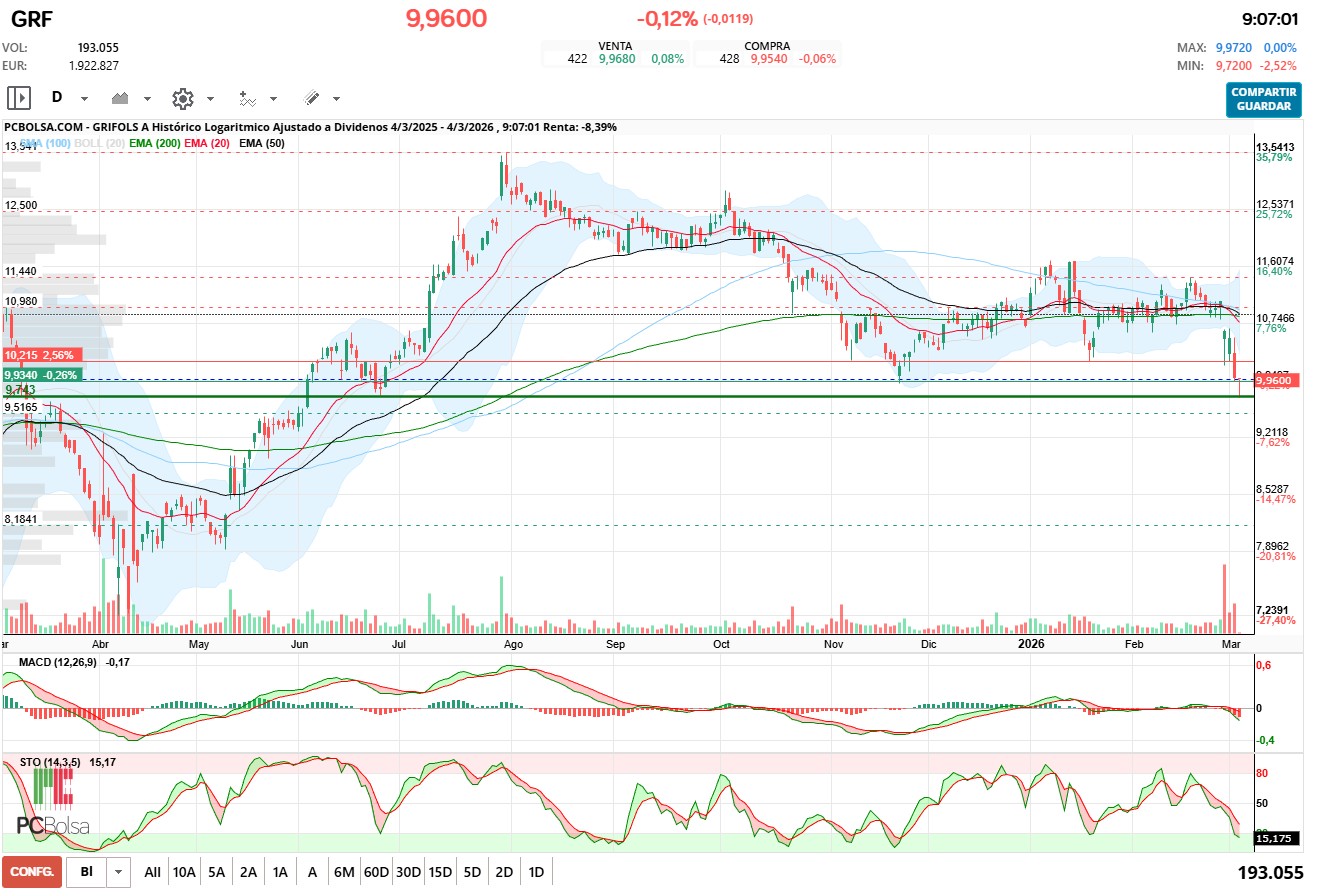Toggle the BOLL (20) indicator label
1317x893 pixels.
click(102, 144)
